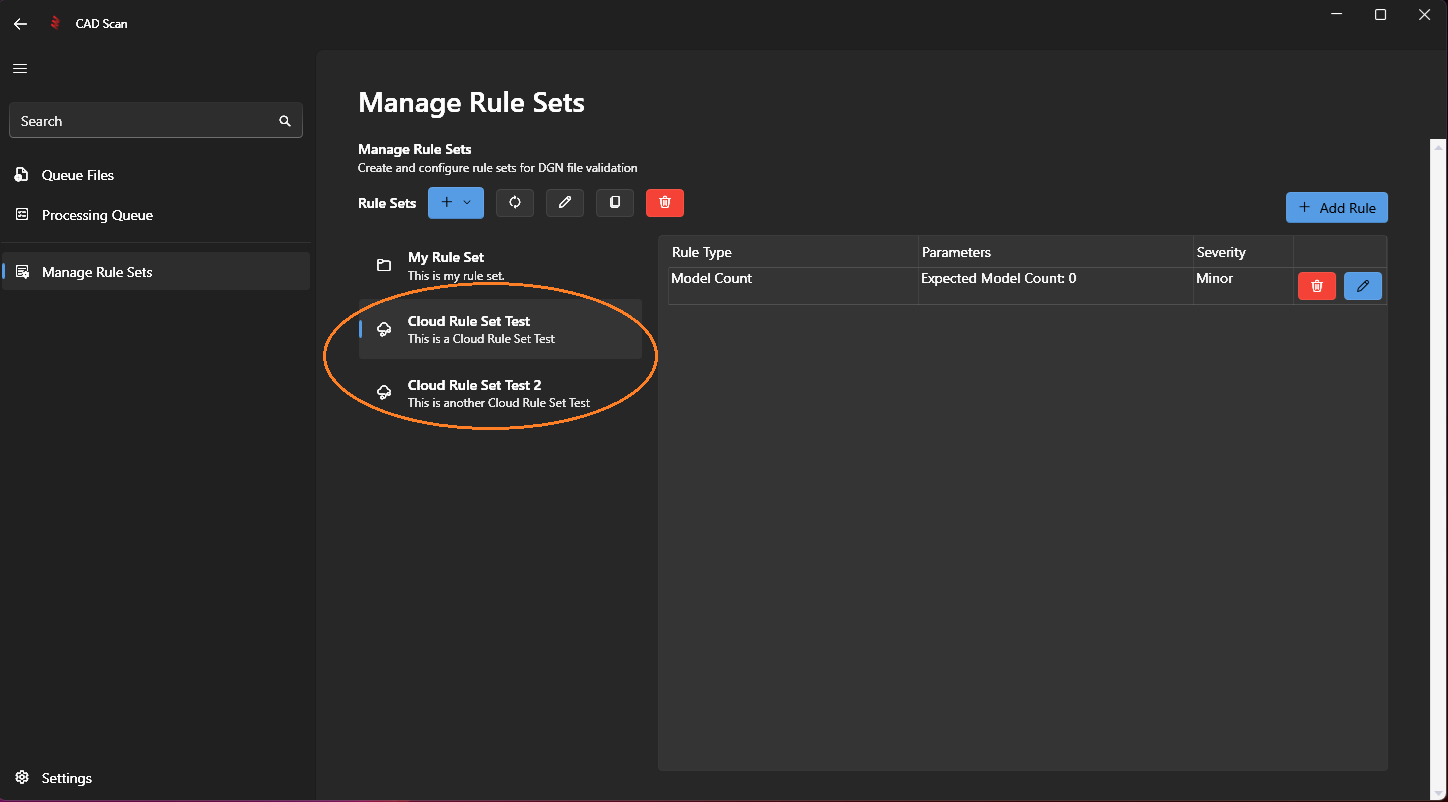Select Cloud Rule Set Test 2
The width and height of the screenshot is (1448, 802).
(500, 393)
